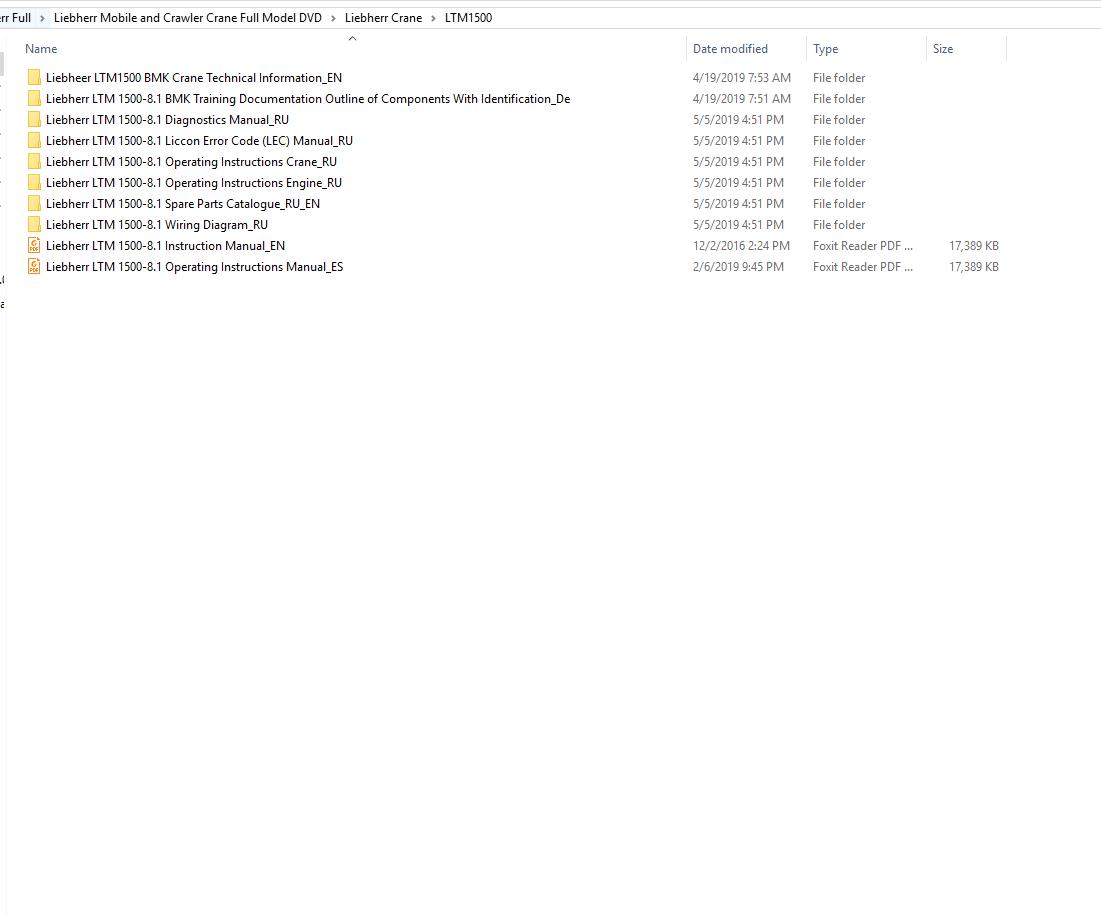Open folder icon for LTM1500 BMK Crane Technical Information_EN
The width and height of the screenshot is (1101, 915).
tap(34, 78)
